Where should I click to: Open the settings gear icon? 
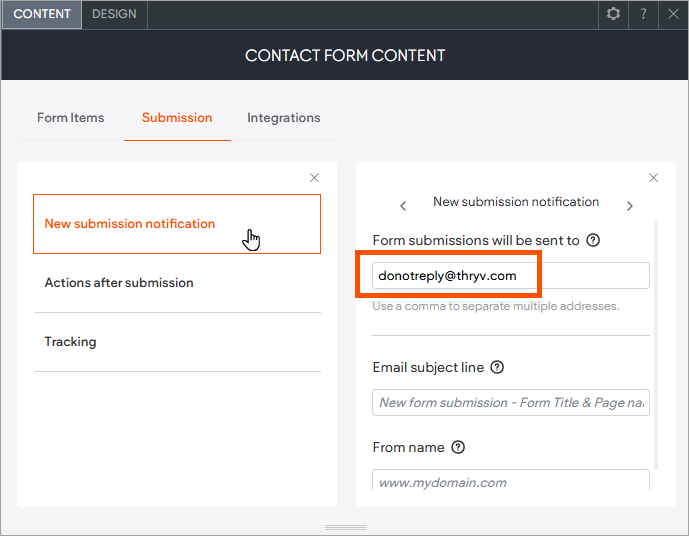coord(613,14)
